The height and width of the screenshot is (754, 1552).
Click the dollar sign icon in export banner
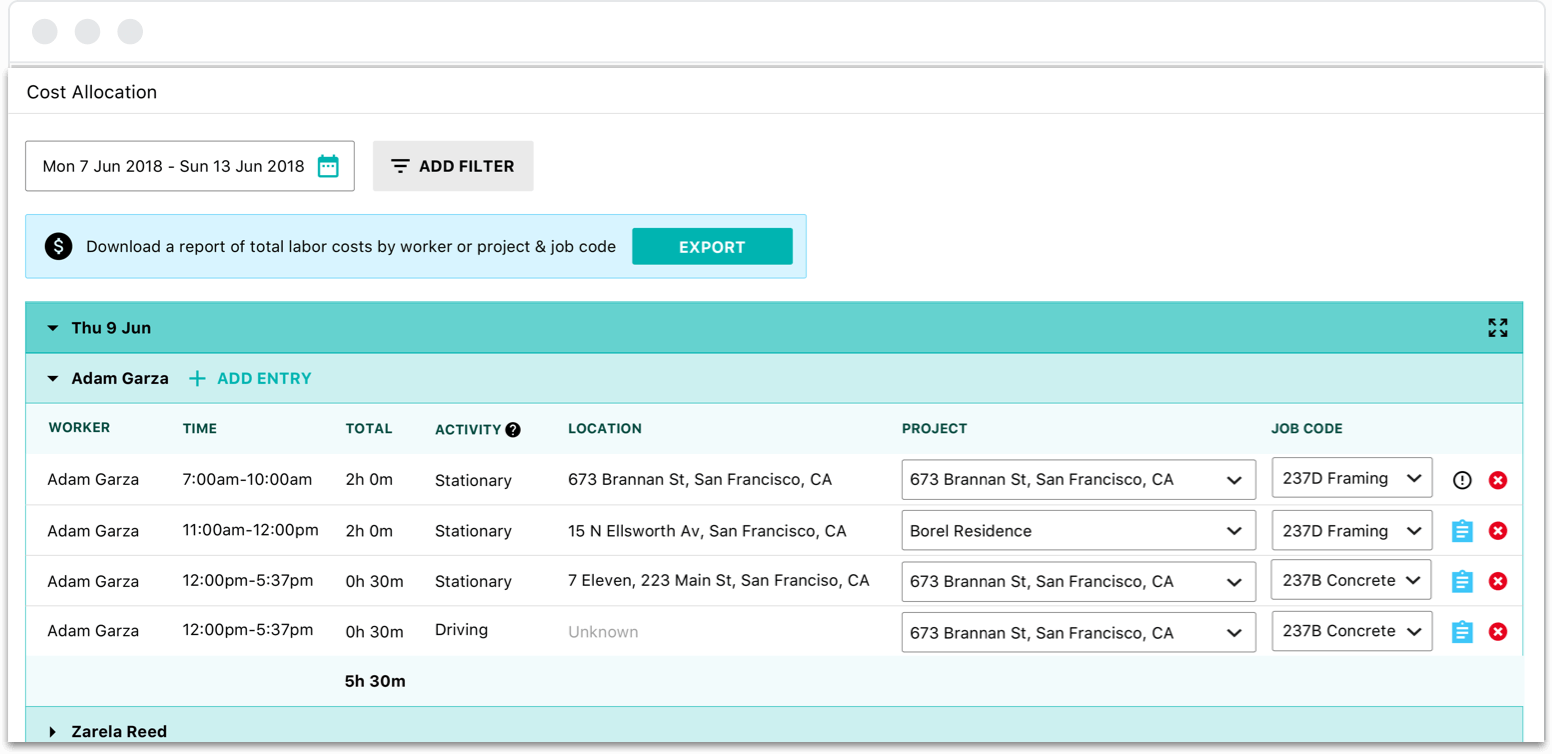click(59, 246)
